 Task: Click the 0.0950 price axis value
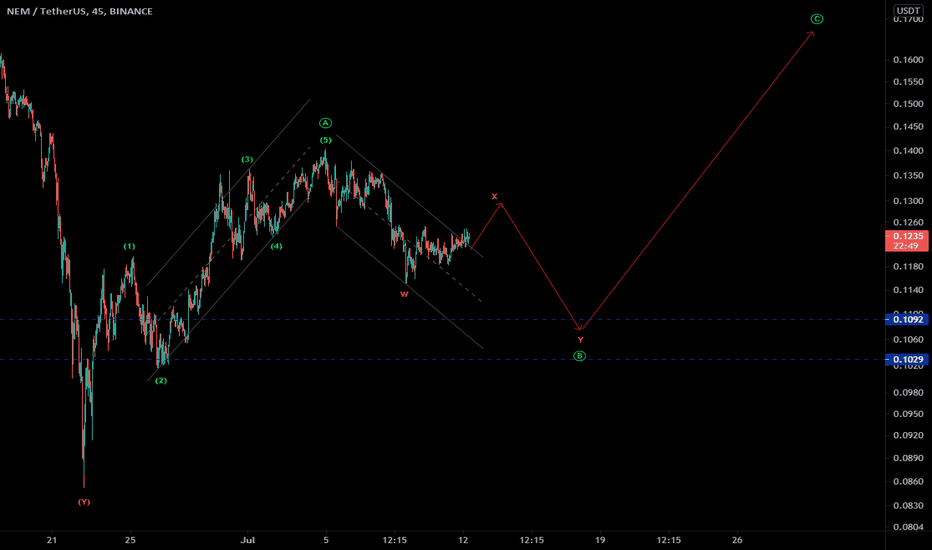tap(908, 414)
